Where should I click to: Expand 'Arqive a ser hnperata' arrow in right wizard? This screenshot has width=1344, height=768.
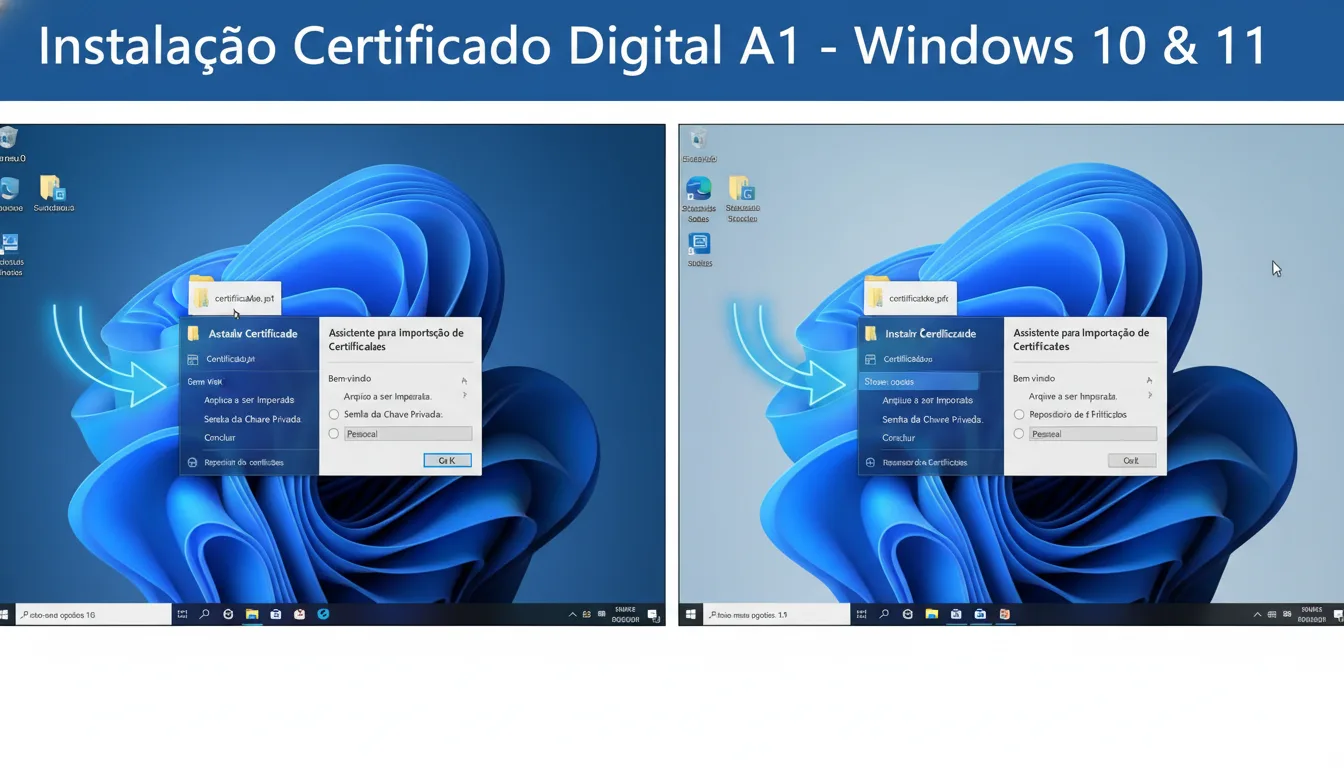[x=1150, y=396]
